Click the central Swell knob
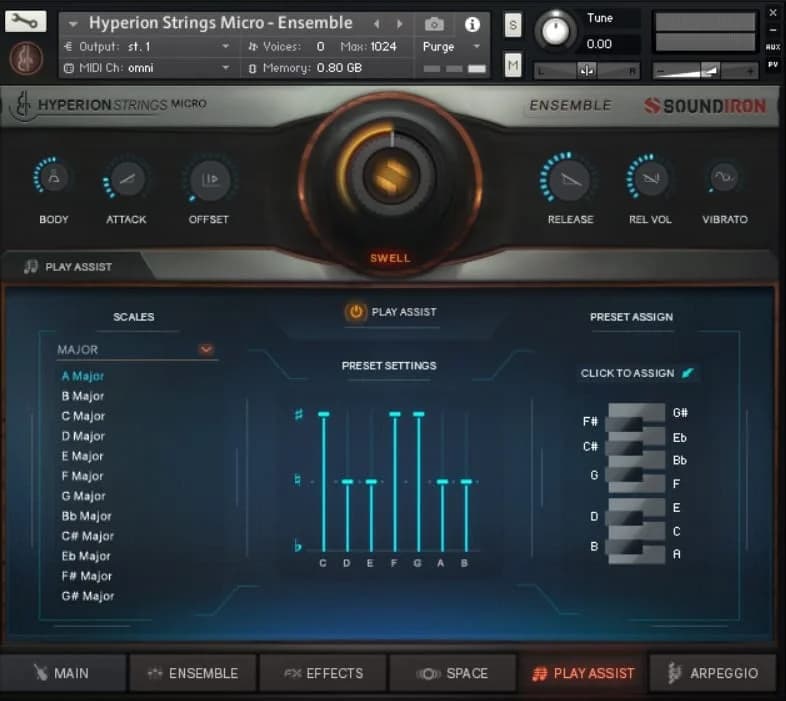Viewport: 786px width, 701px height. [391, 176]
